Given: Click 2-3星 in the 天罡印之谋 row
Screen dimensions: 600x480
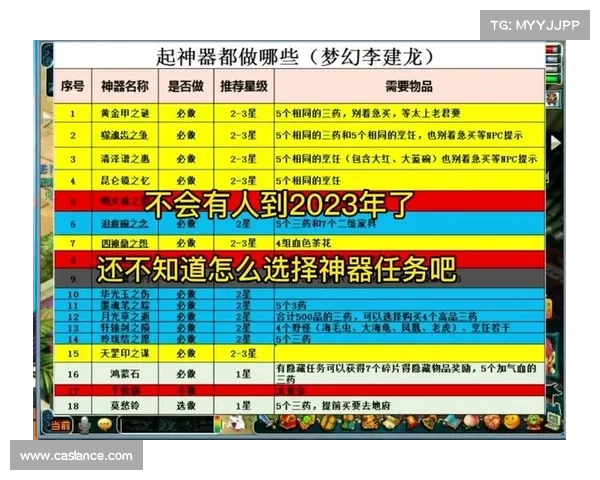Looking at the screenshot, I should (243, 353).
